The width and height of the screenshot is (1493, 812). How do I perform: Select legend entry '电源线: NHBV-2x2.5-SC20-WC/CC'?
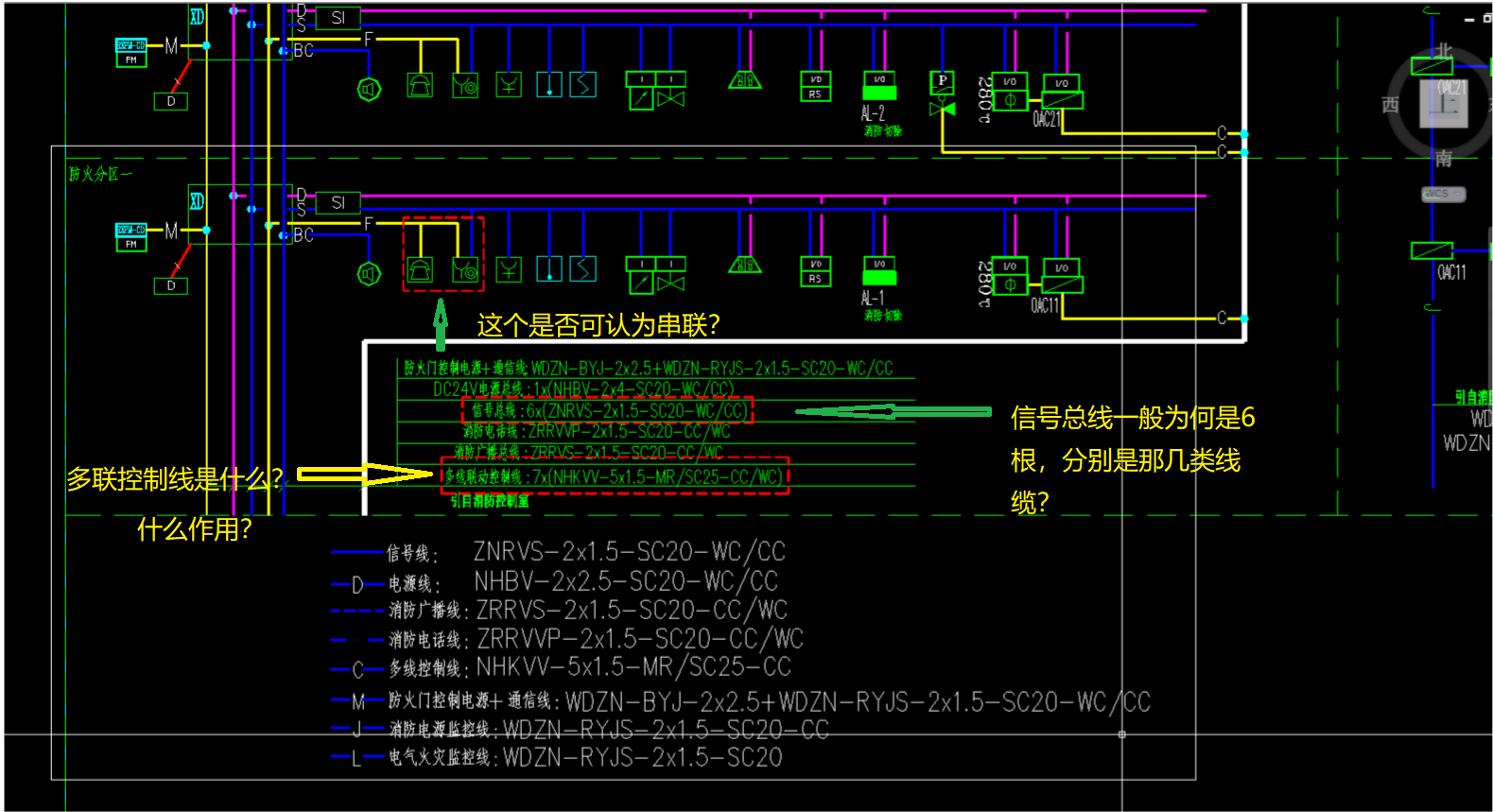[554, 581]
